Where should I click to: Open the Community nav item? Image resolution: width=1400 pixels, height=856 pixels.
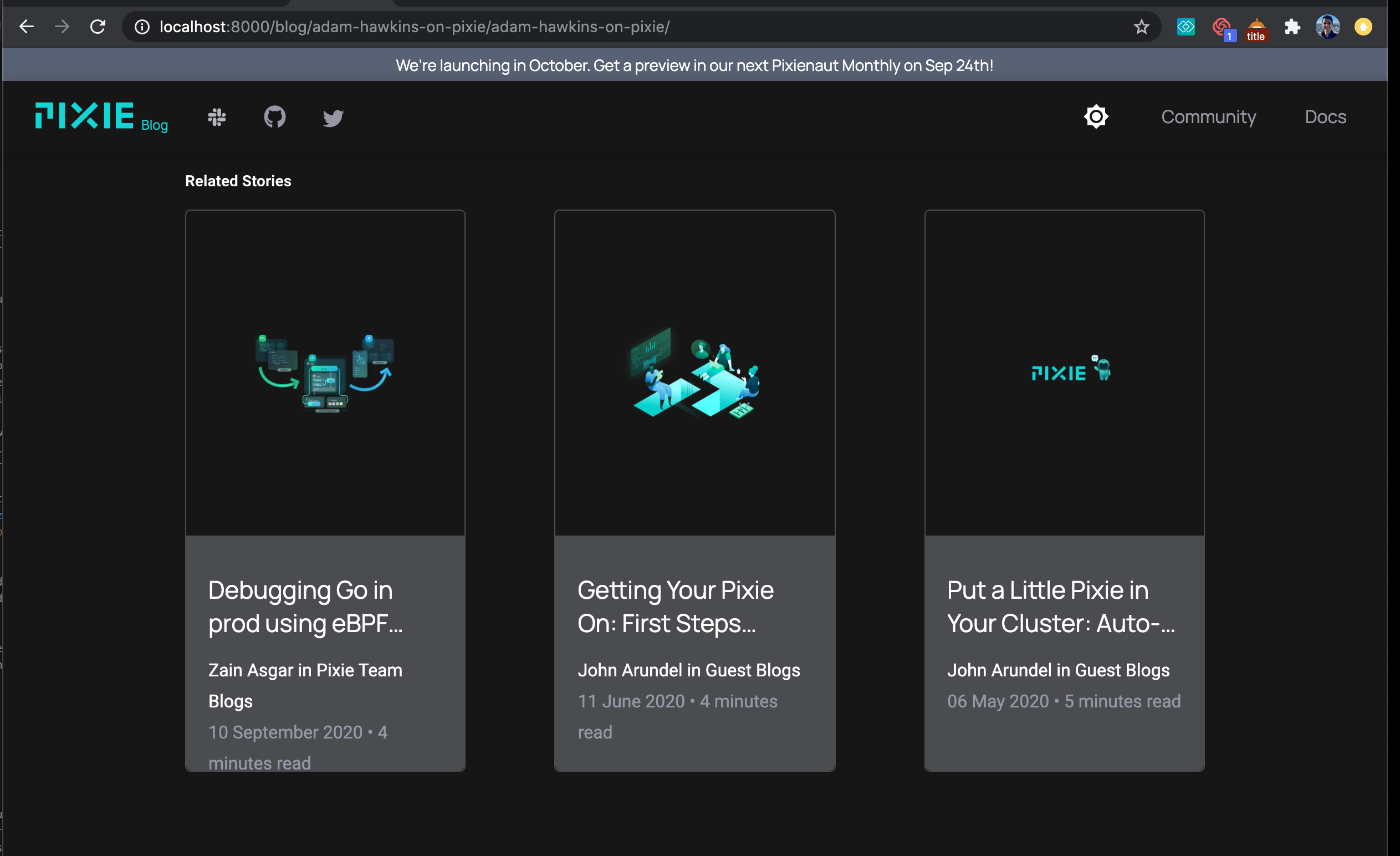[1208, 116]
